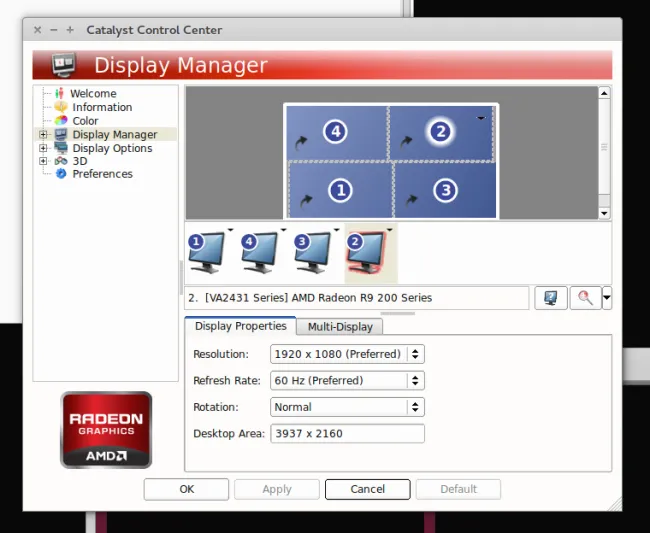Viewport: 650px width, 533px height.
Task: Click the window resize grip corner
Action: (x=615, y=504)
